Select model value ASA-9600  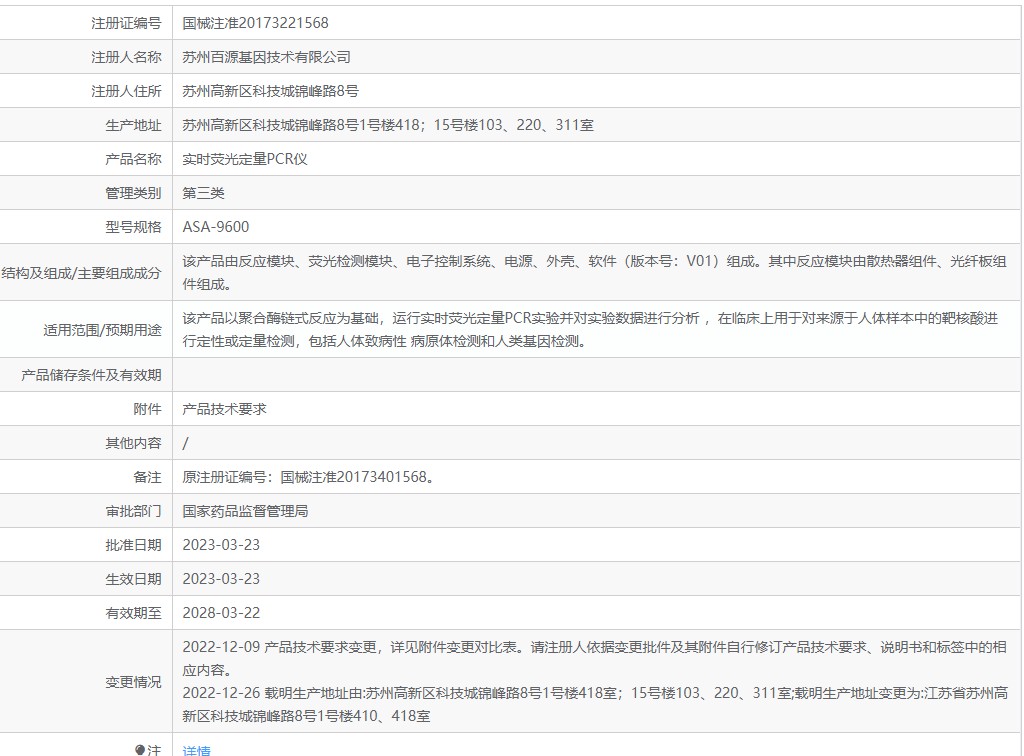(216, 227)
